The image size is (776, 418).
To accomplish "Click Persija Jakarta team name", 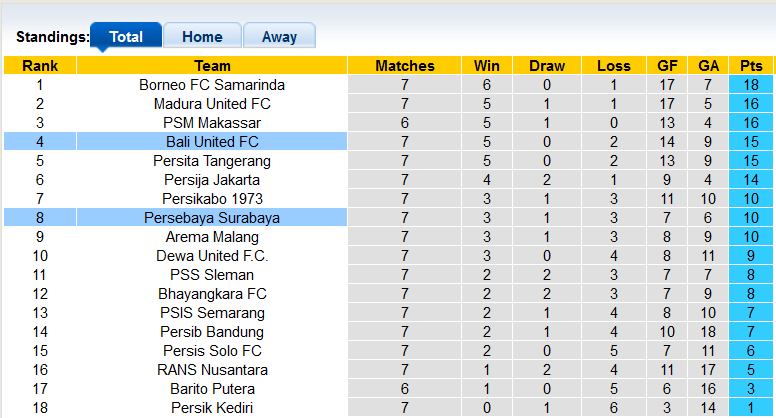I will (x=212, y=180).
